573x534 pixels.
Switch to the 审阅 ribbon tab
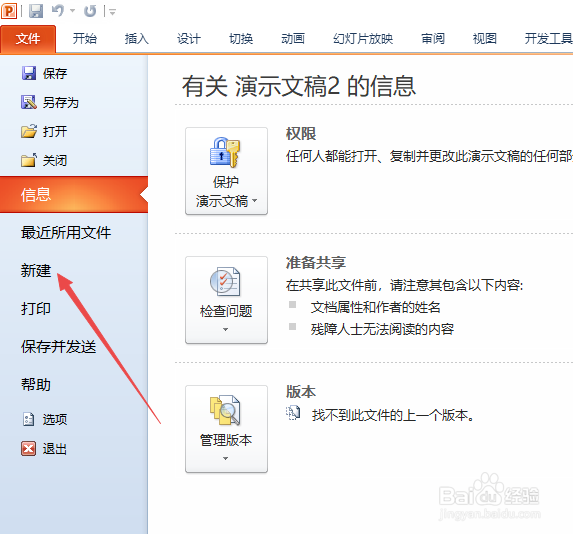[x=433, y=38]
